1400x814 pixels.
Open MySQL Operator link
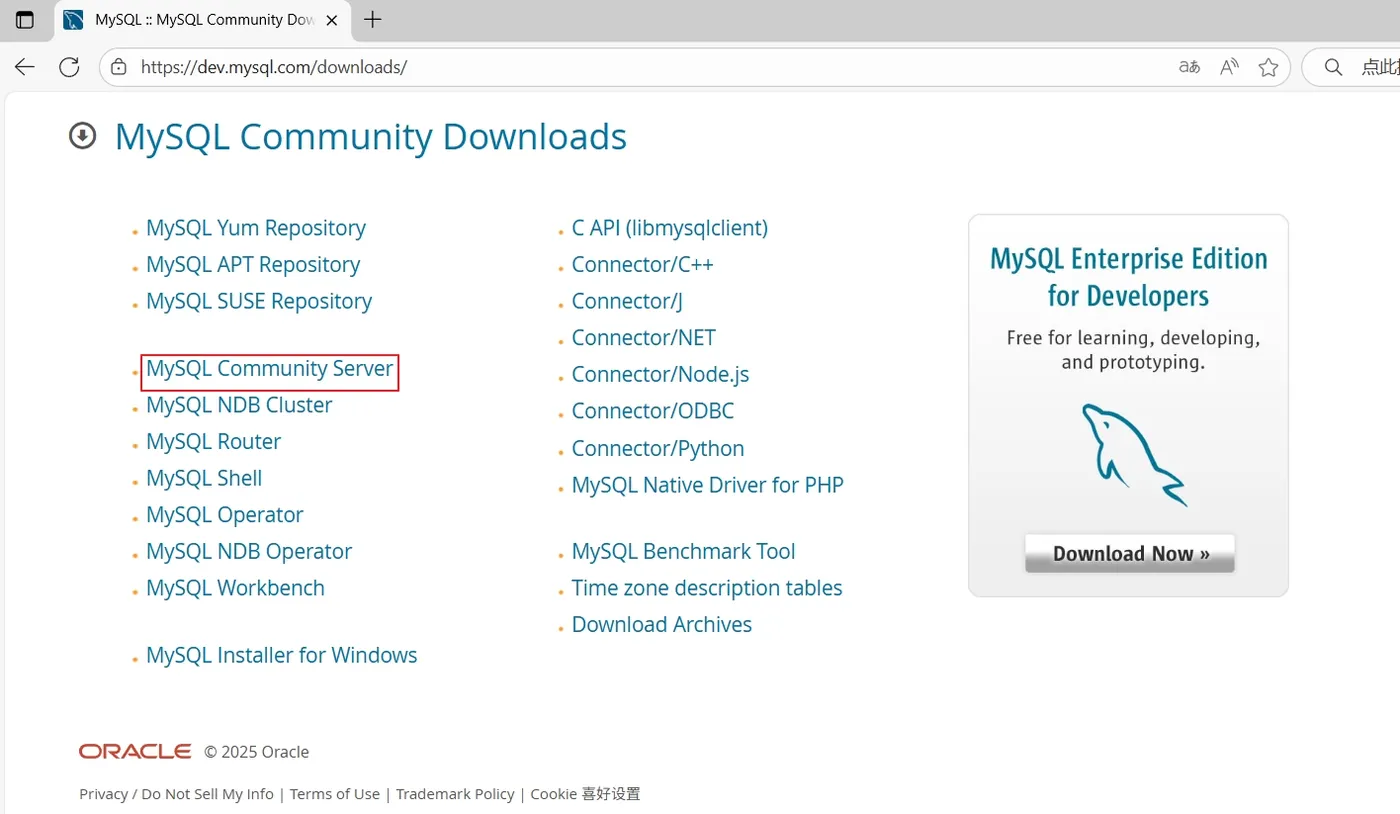pos(224,515)
